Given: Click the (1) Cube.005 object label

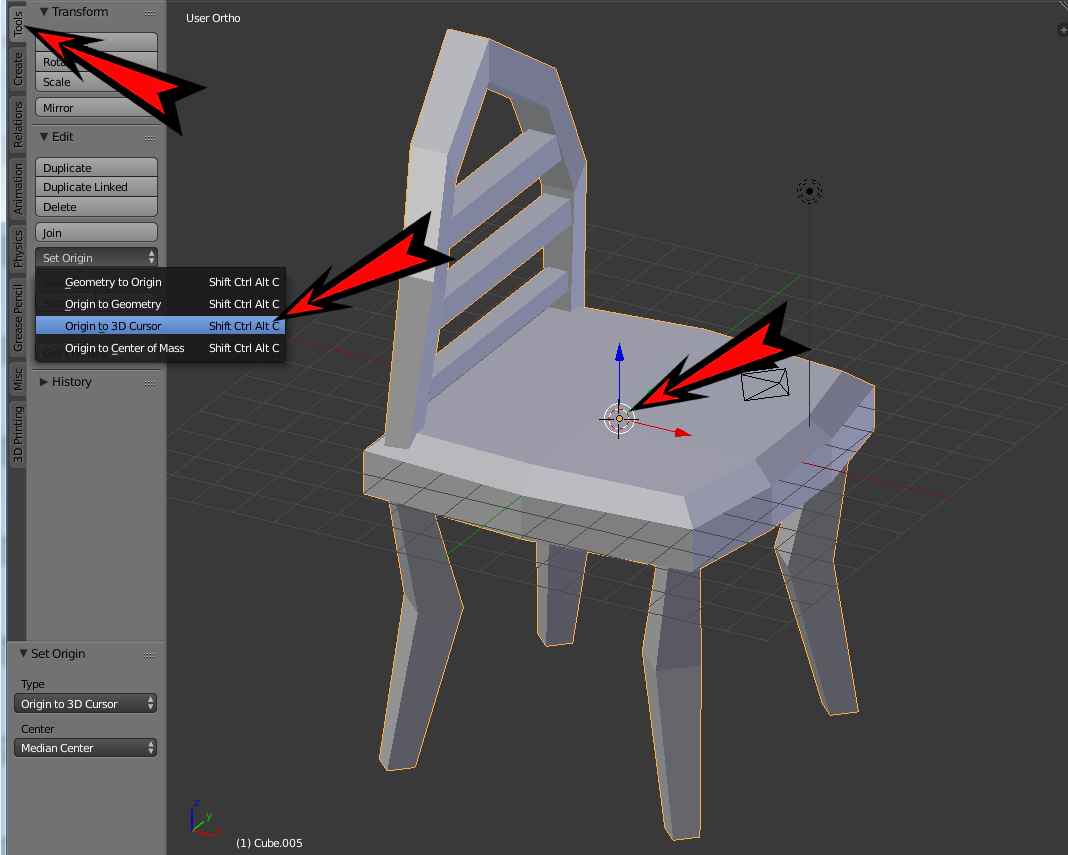Looking at the screenshot, I should (269, 843).
